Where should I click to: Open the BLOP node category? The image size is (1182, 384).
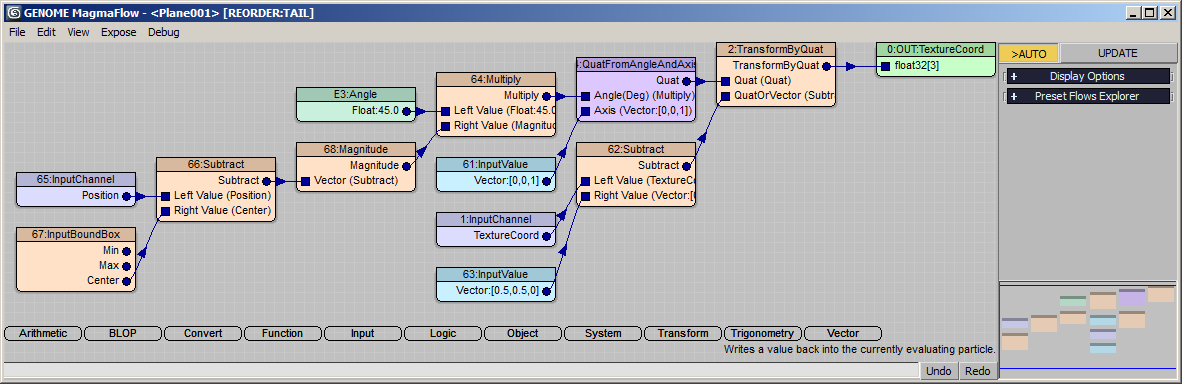click(x=123, y=333)
